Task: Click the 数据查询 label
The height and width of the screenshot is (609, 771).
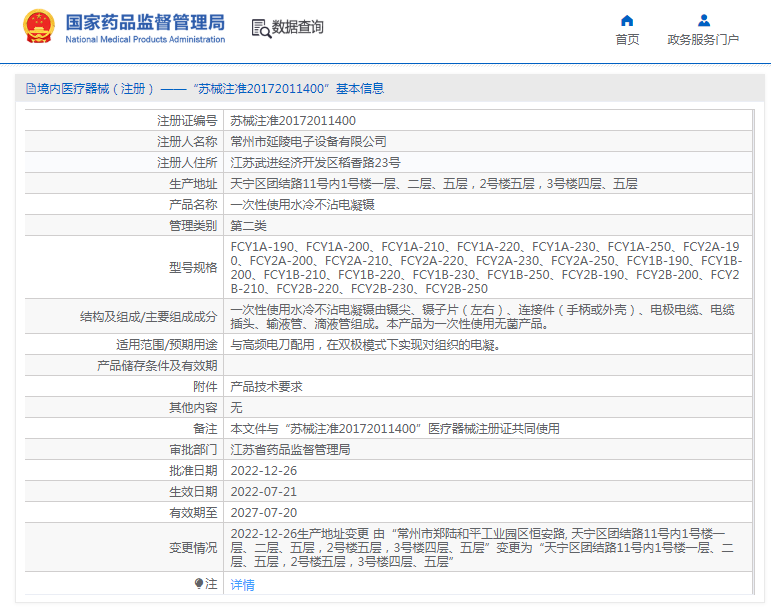Action: click(x=297, y=27)
